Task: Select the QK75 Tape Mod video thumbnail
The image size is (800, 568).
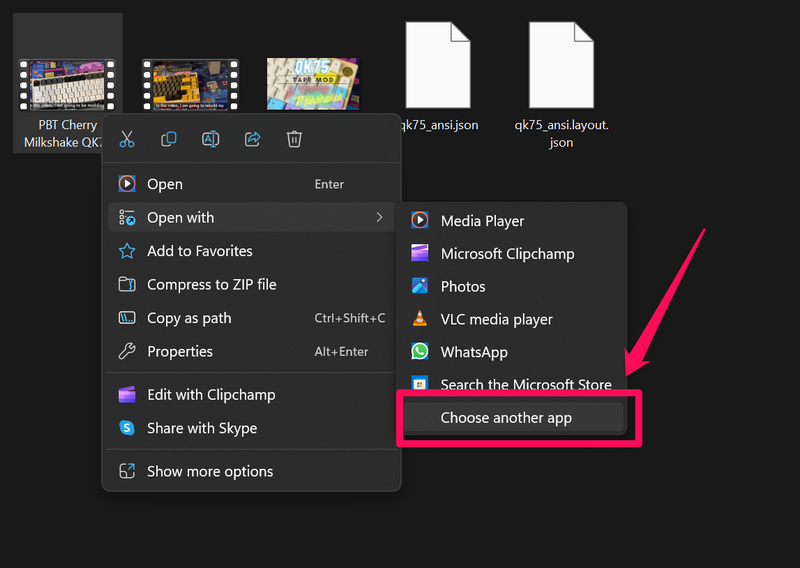Action: [312, 84]
